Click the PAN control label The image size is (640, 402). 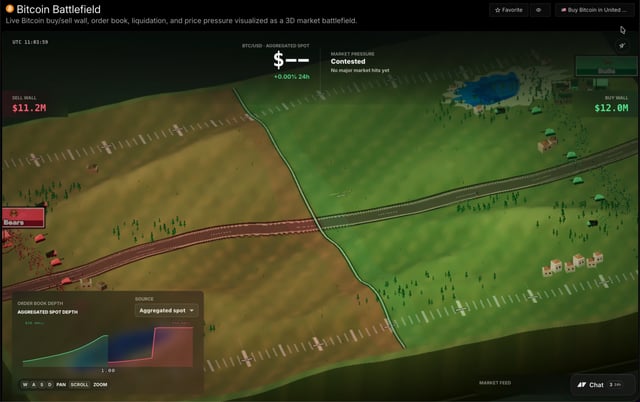(61, 384)
